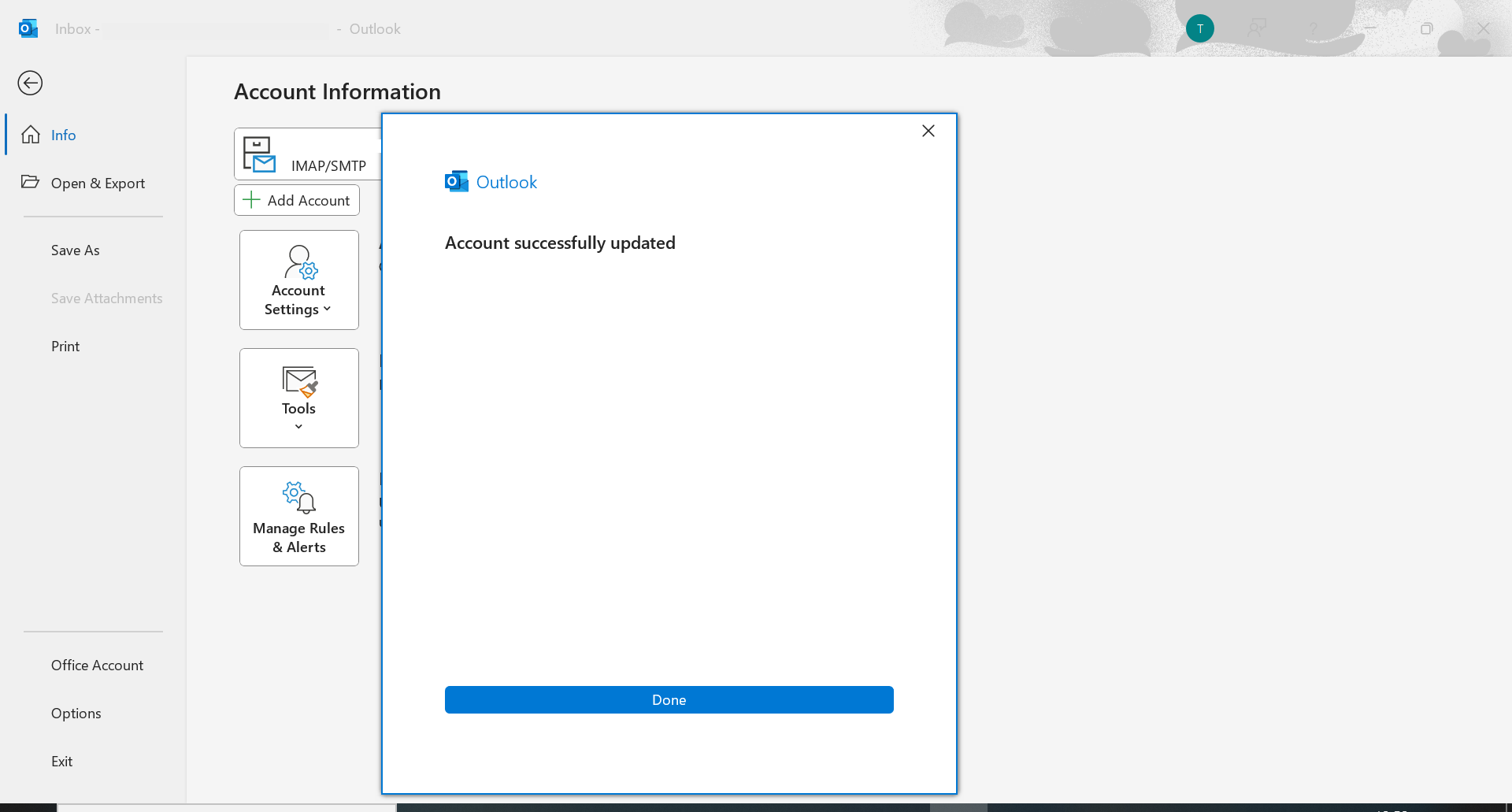This screenshot has height=812, width=1512.
Task: Click the green plus icon on Add Account
Action: pos(251,200)
